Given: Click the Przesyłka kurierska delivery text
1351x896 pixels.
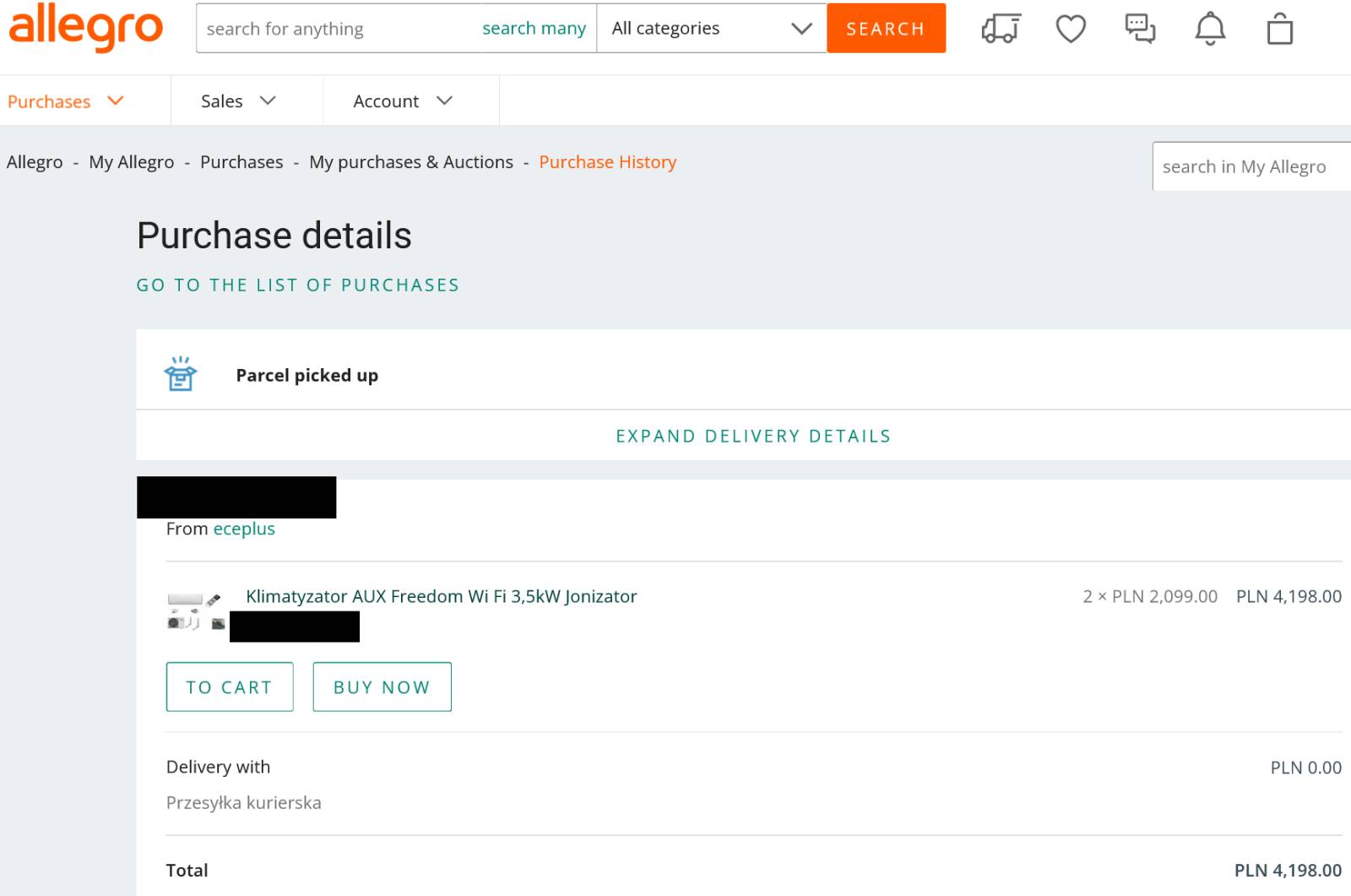Looking at the screenshot, I should click(244, 803).
